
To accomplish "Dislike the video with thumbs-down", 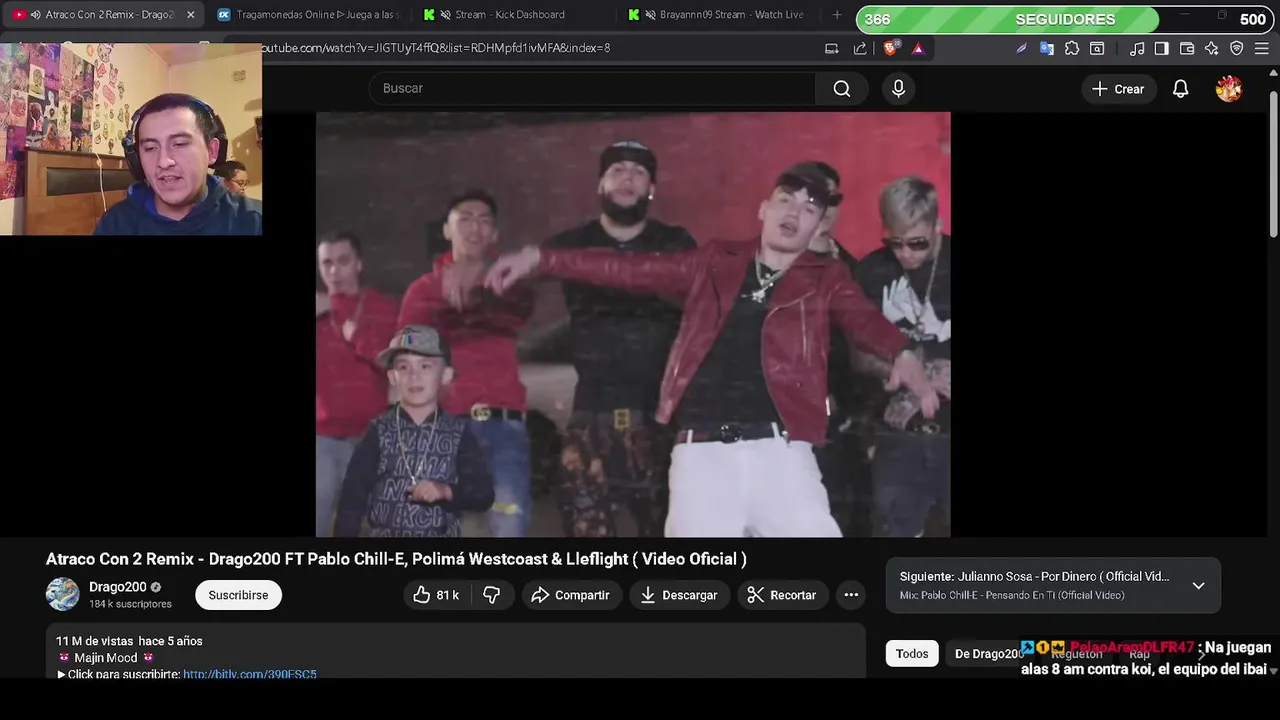I will [x=491, y=595].
